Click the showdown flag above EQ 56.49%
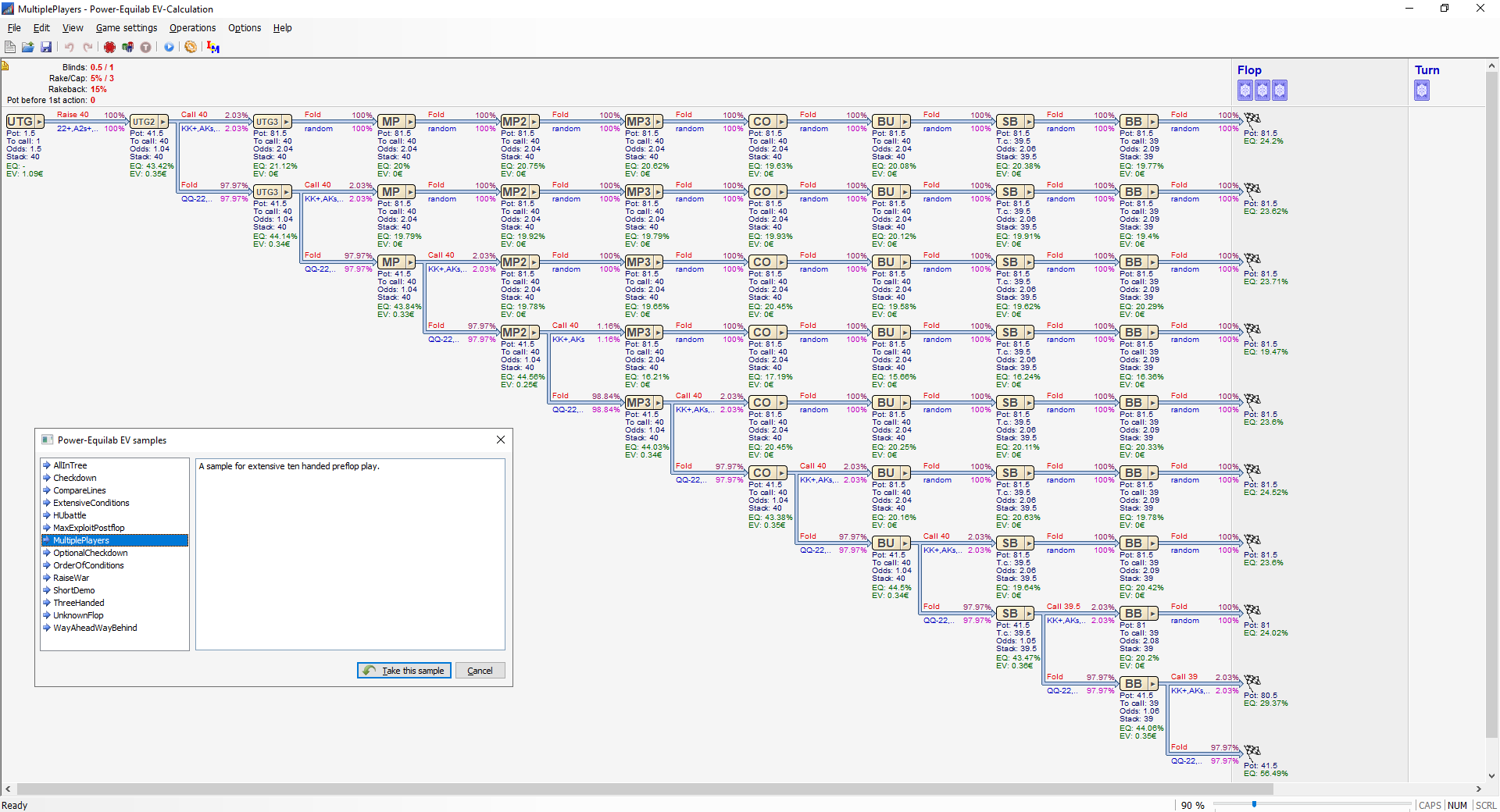1500x812 pixels. coord(1252,752)
